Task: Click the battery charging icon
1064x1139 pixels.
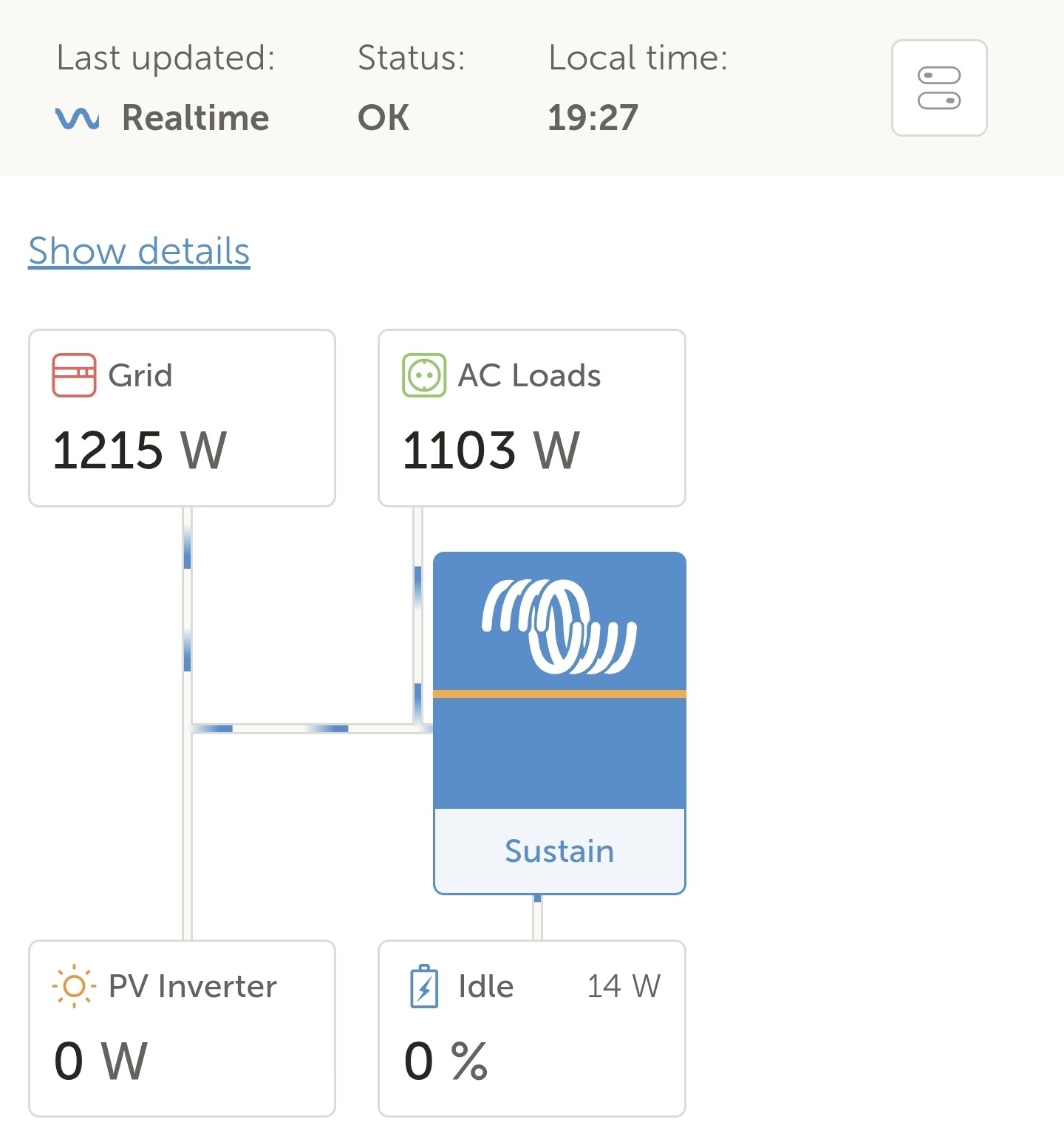Action: (x=424, y=986)
